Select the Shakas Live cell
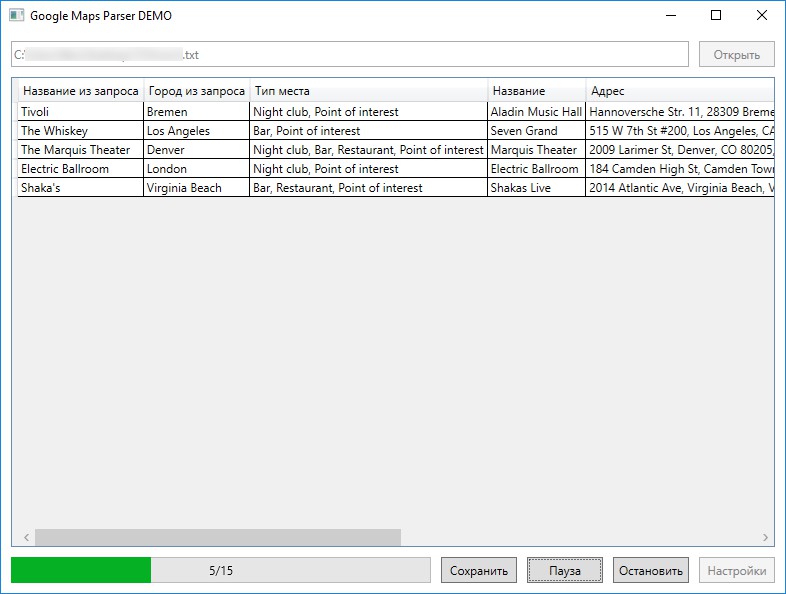The image size is (786, 594). pyautogui.click(x=536, y=187)
